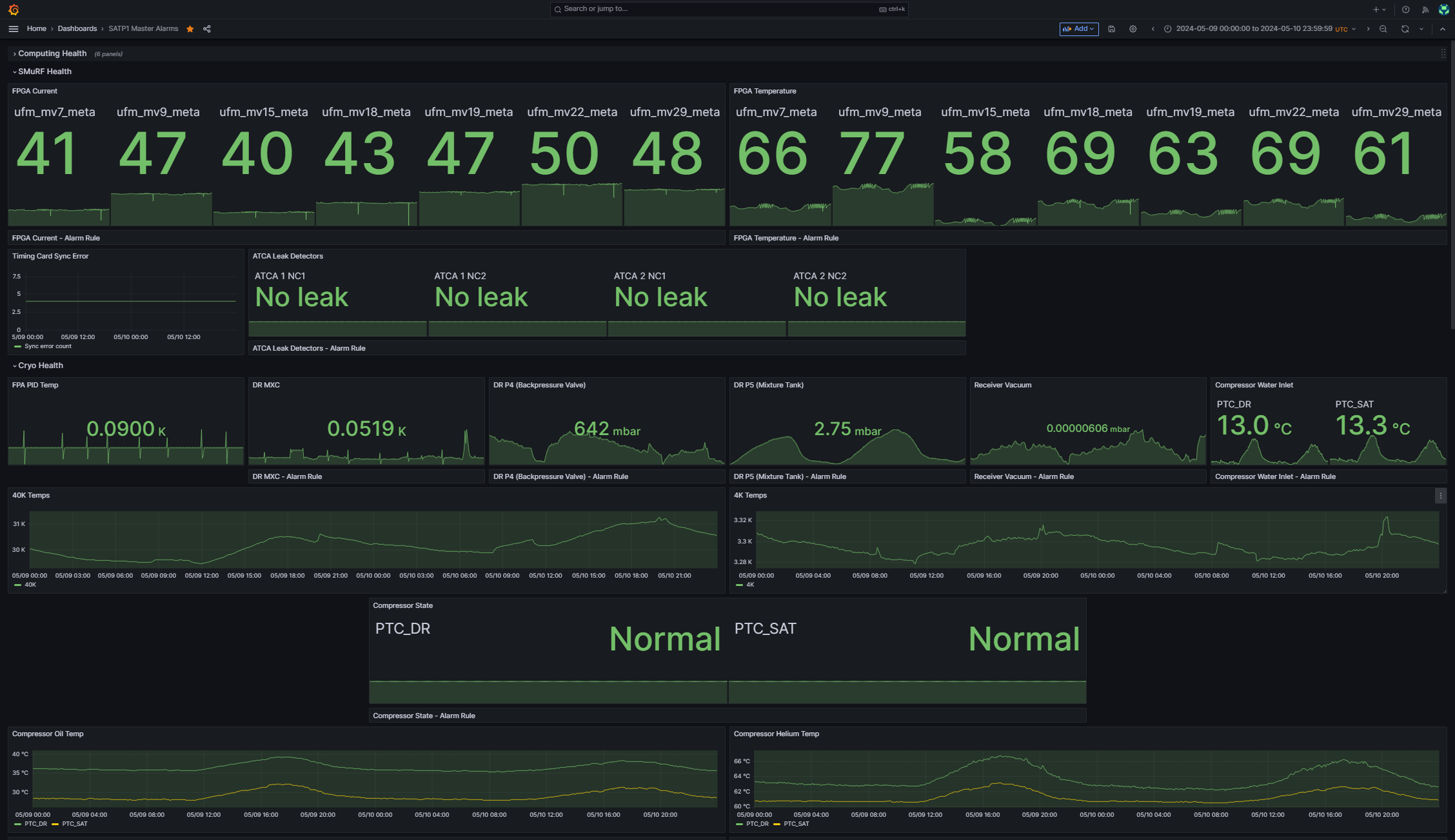Open dashboard settings with the gear icon
The width and height of the screenshot is (1455, 840).
click(1133, 28)
